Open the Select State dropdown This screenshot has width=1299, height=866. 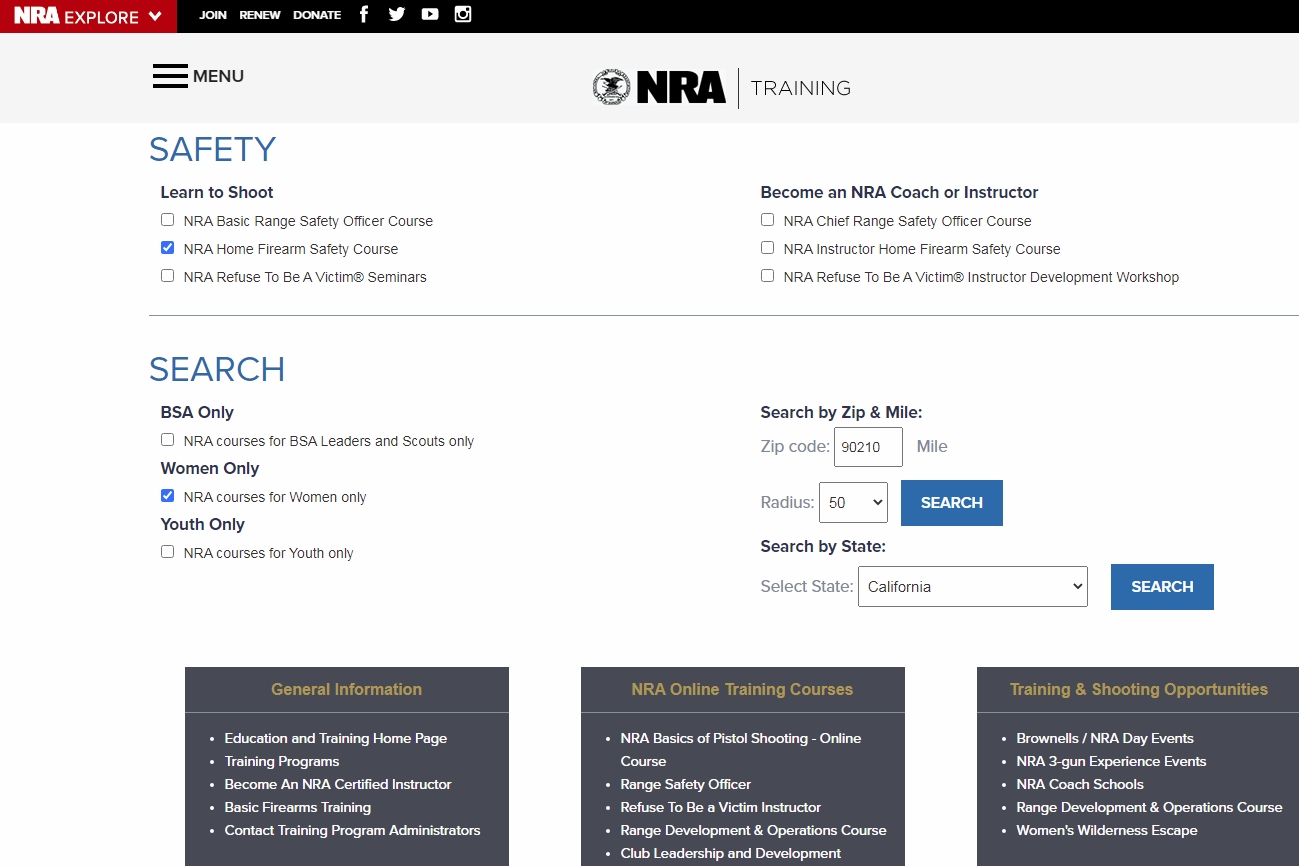[x=972, y=587]
